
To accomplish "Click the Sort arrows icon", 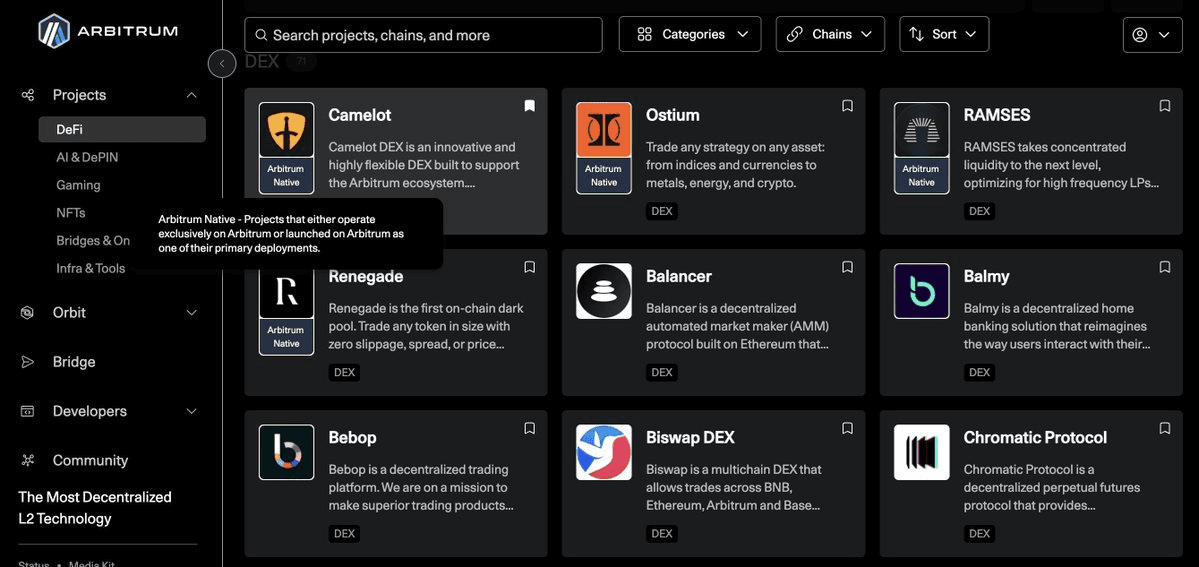I will click(916, 34).
